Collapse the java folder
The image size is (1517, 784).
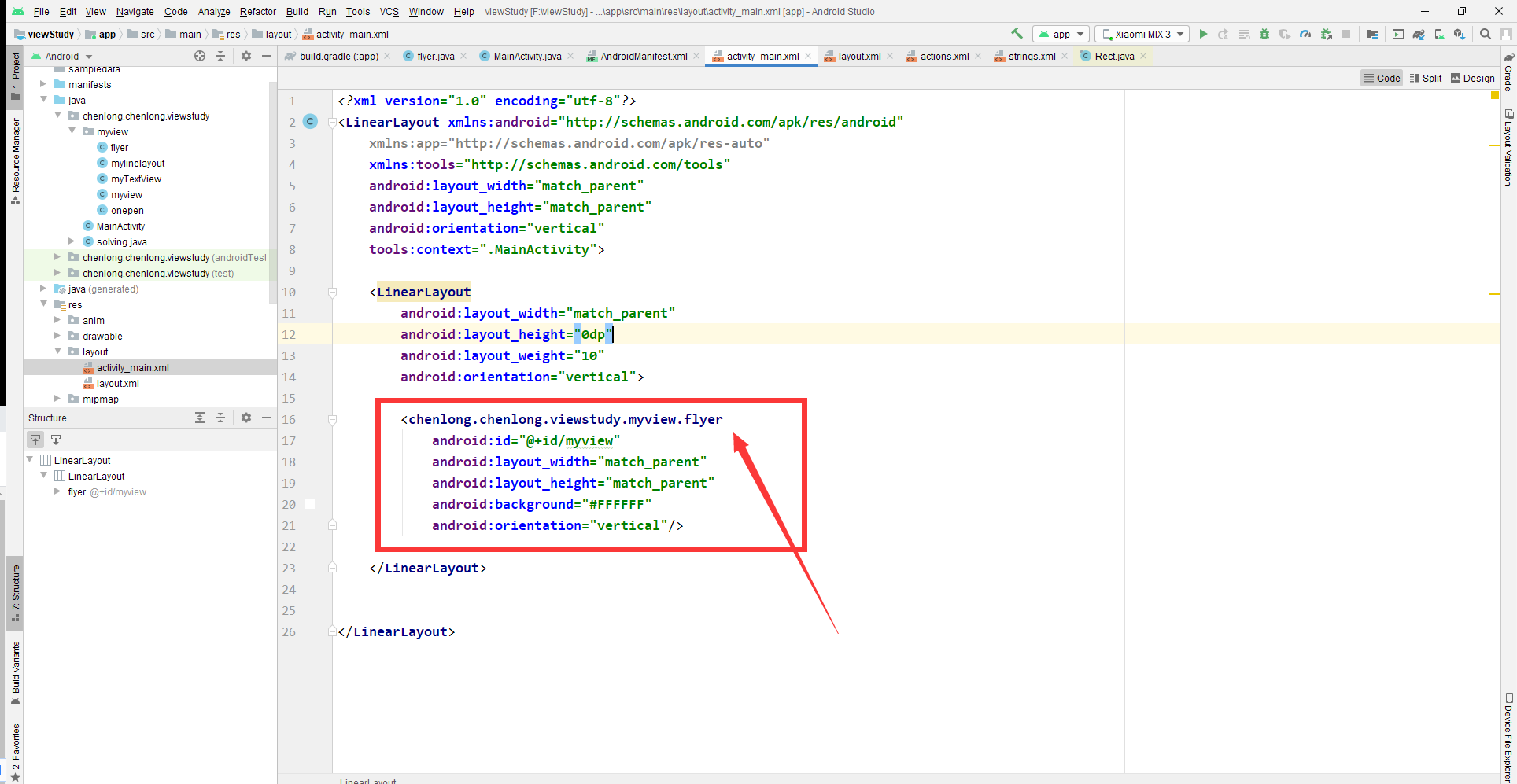click(x=43, y=100)
